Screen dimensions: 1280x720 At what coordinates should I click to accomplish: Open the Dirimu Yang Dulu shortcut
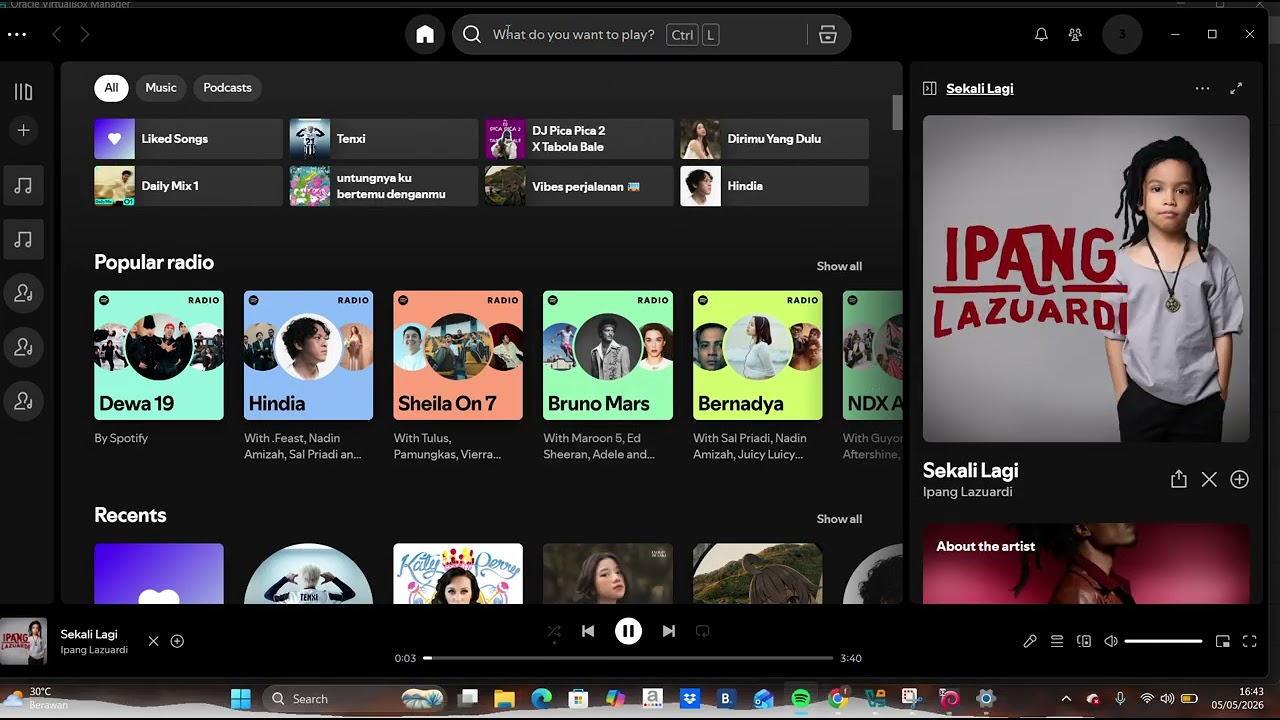(775, 139)
